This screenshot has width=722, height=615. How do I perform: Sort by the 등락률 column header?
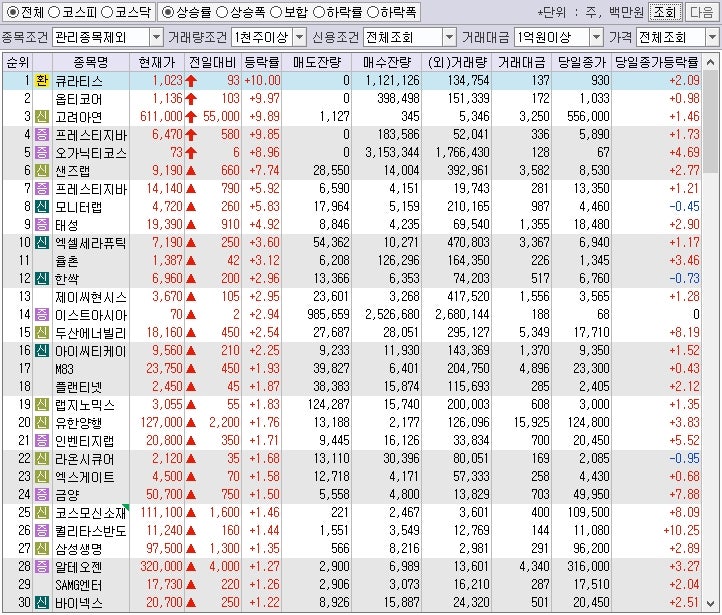262,62
